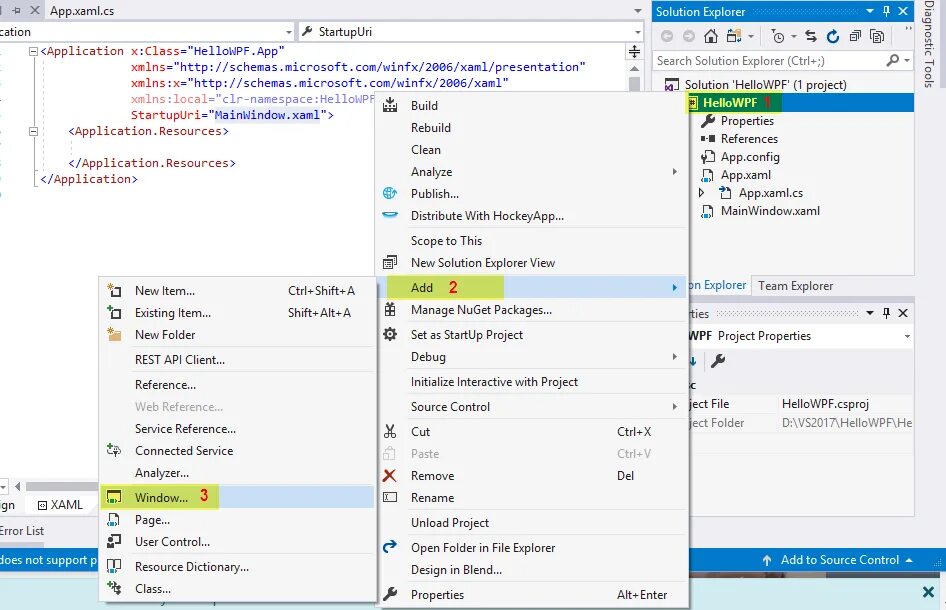Pin the Solution Explorer panel
This screenshot has height=610, width=946.
coord(886,11)
